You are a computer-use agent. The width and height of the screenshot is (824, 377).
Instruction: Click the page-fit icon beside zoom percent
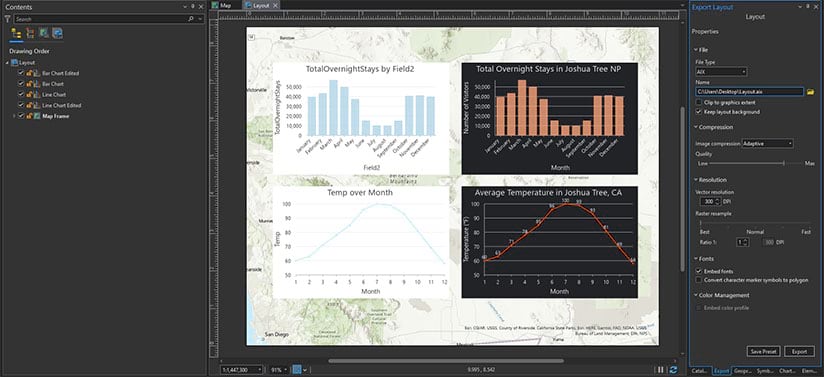(x=297, y=370)
